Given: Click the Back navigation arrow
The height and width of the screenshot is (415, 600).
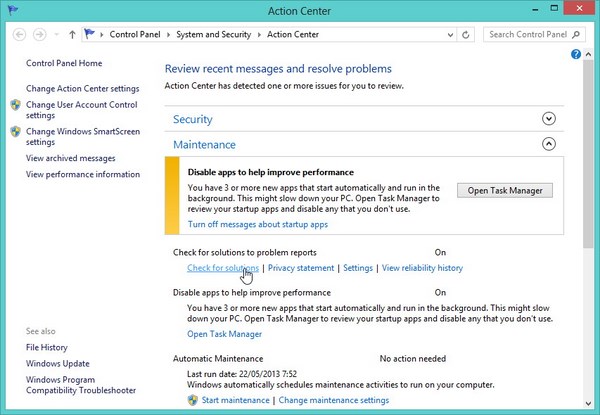Looking at the screenshot, I should tap(20, 35).
